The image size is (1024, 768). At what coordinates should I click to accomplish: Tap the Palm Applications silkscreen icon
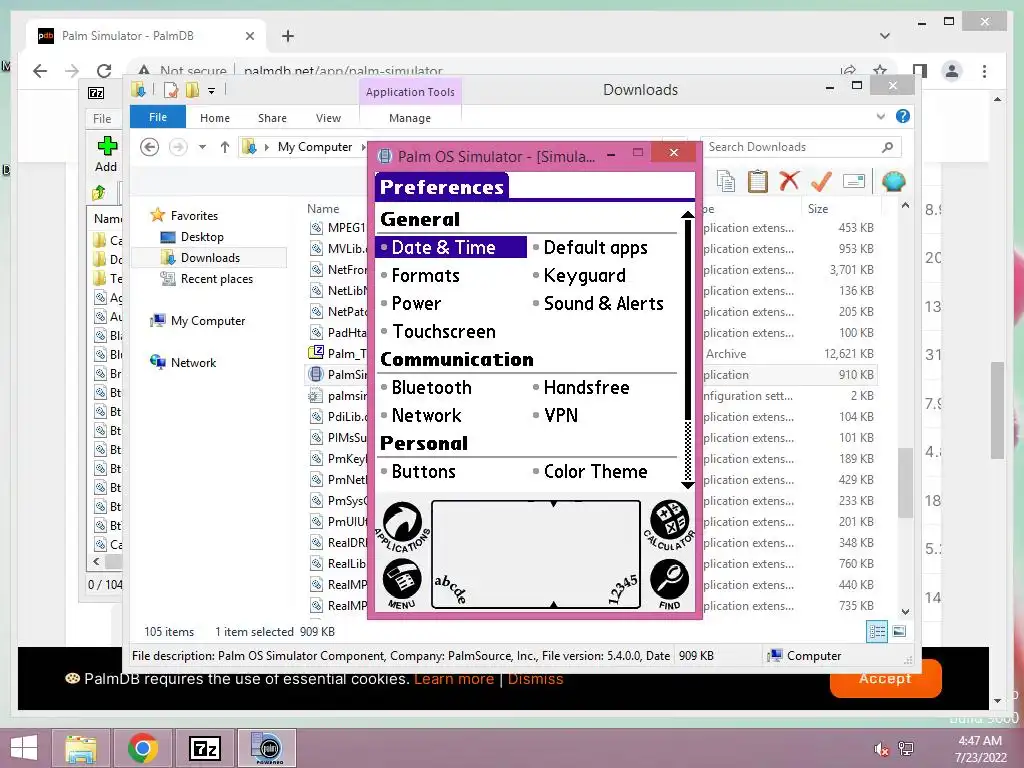pos(402,526)
